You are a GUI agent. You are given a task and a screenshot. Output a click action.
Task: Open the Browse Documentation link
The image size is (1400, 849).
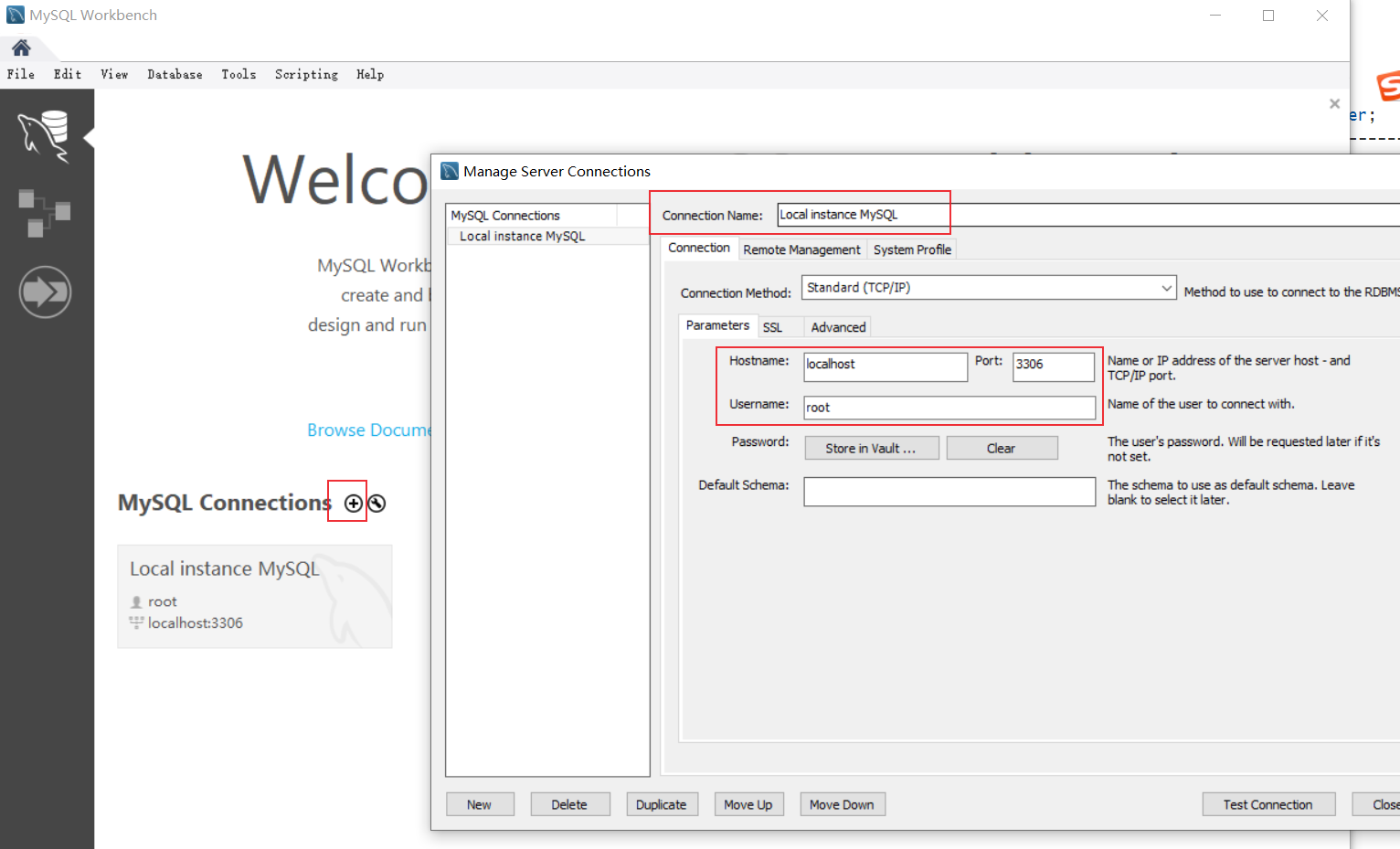(x=368, y=430)
